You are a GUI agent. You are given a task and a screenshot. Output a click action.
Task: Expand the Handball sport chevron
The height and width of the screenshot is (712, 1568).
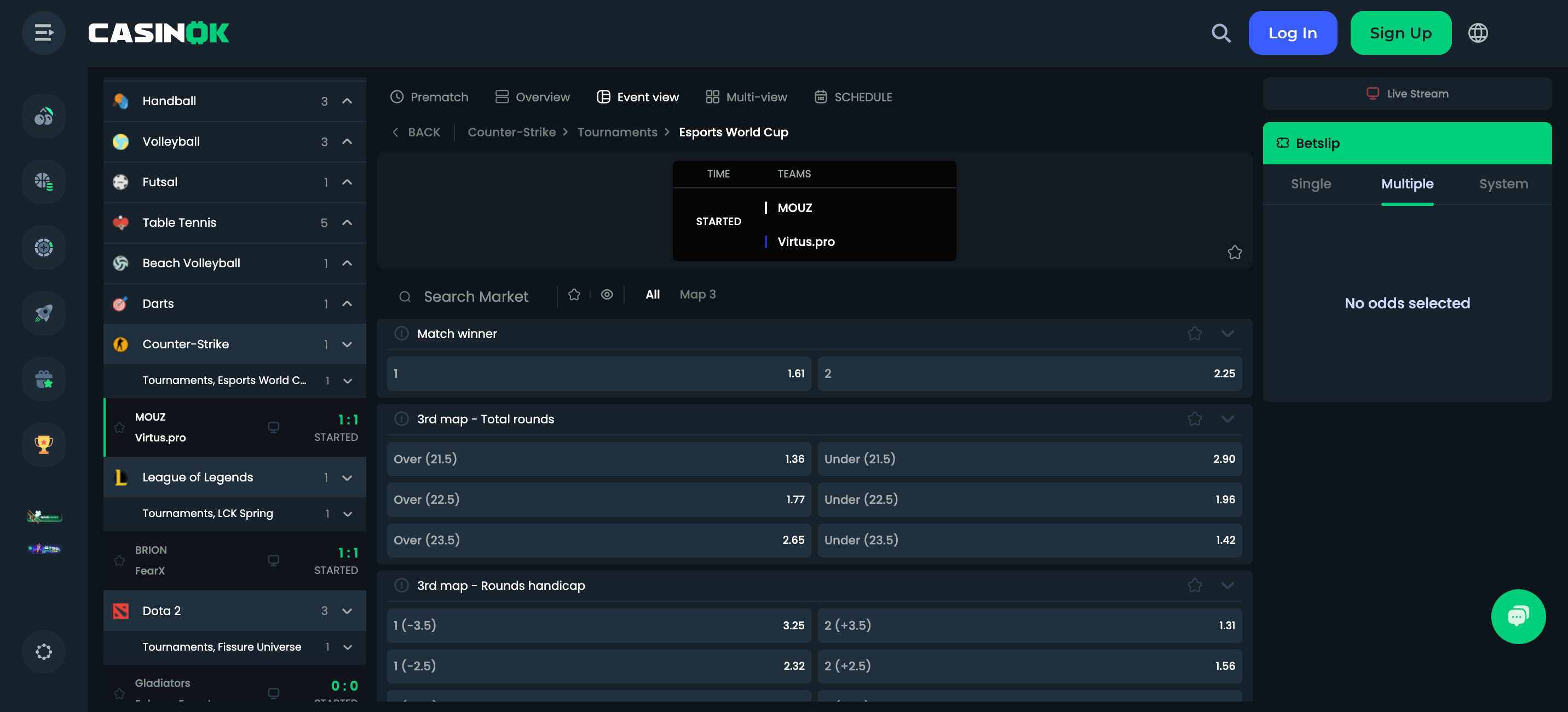click(347, 101)
